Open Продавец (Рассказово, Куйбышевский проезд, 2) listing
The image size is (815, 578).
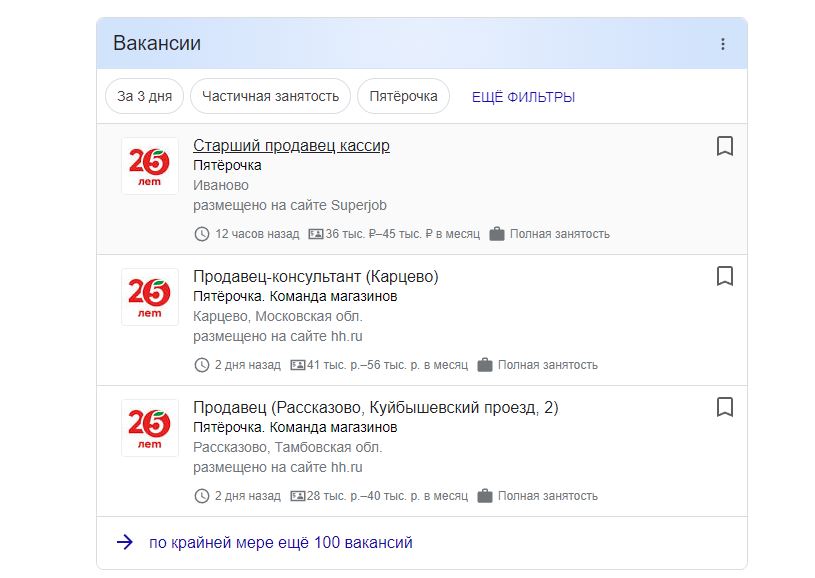(376, 408)
